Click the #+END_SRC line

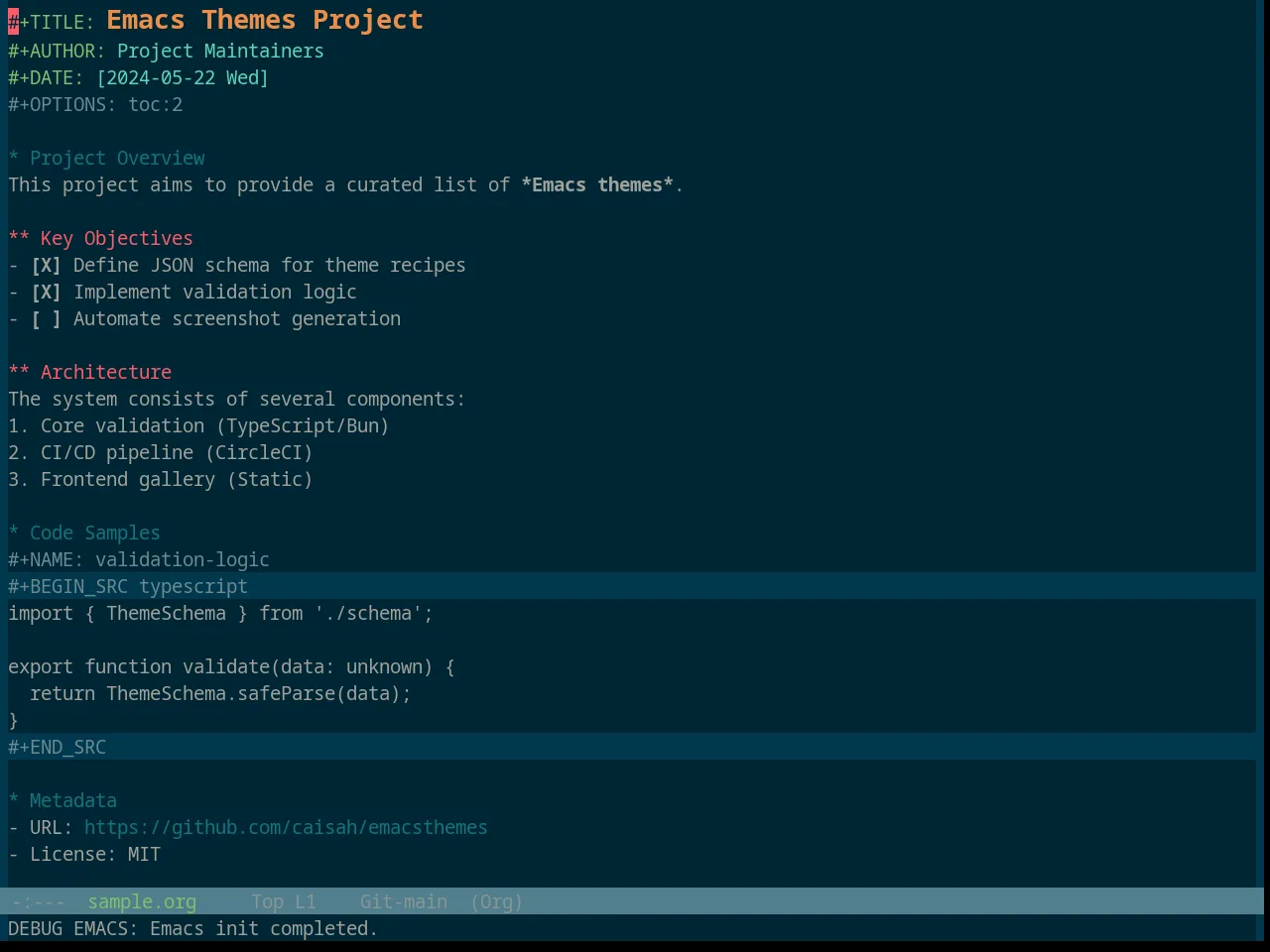point(58,748)
